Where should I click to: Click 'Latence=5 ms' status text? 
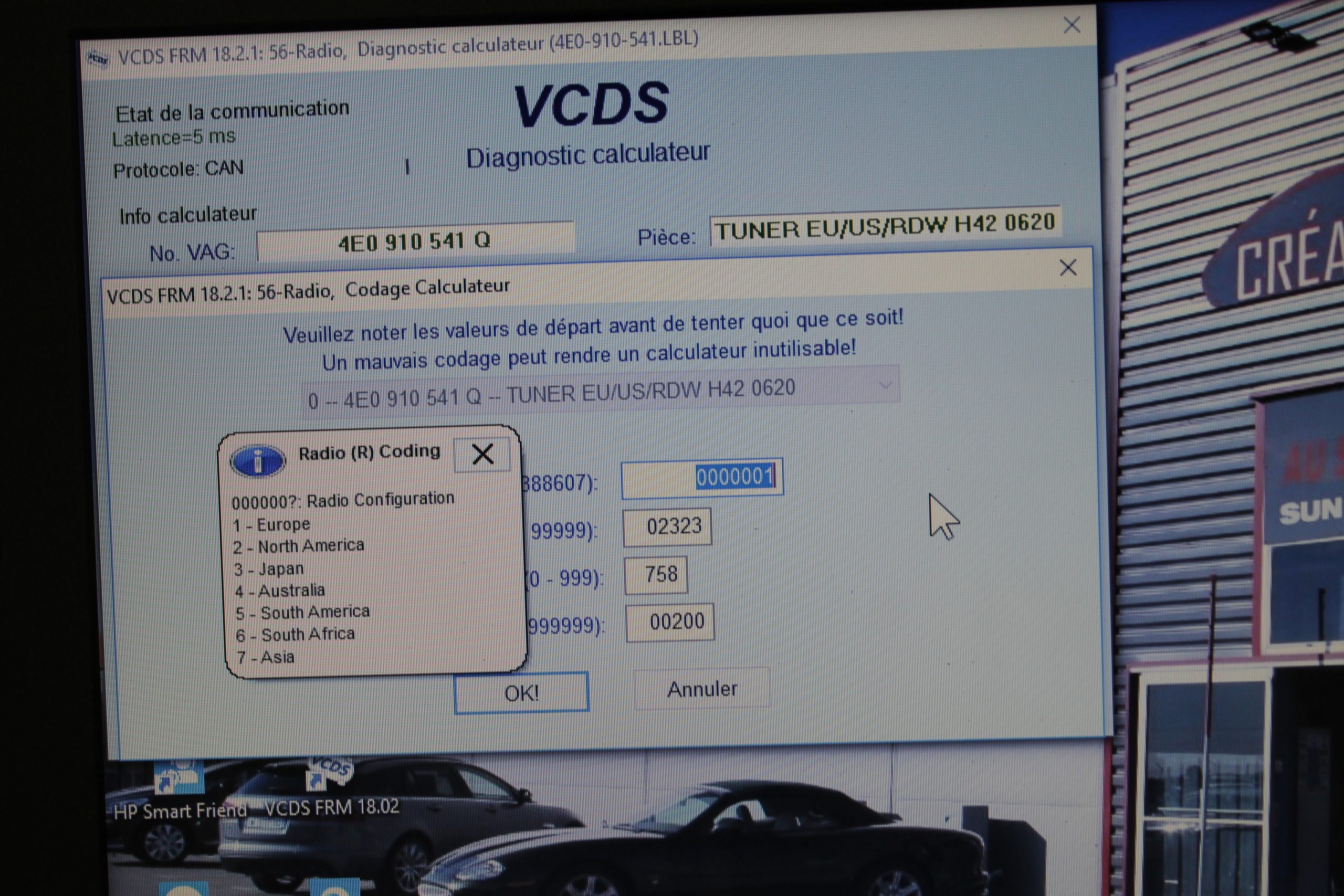click(x=174, y=138)
